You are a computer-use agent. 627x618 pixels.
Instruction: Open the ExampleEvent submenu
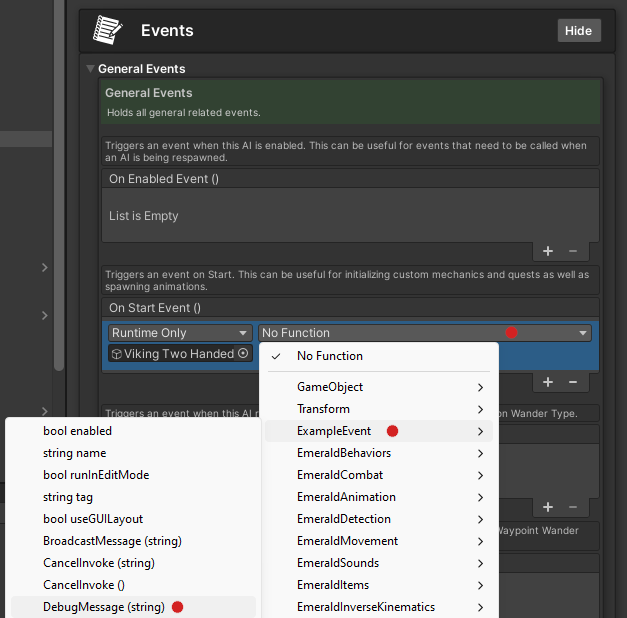pos(380,431)
